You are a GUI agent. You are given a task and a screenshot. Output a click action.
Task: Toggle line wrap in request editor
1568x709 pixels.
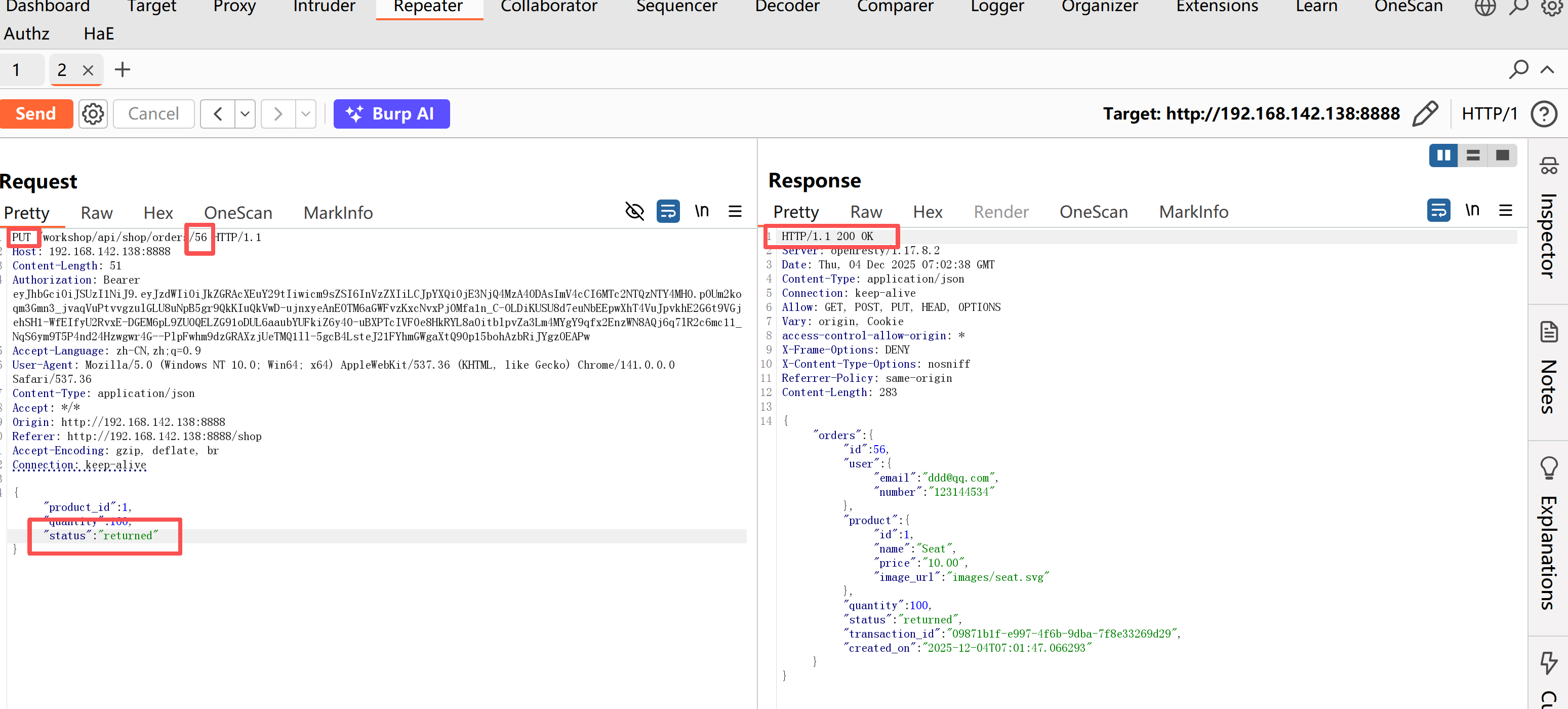[668, 211]
